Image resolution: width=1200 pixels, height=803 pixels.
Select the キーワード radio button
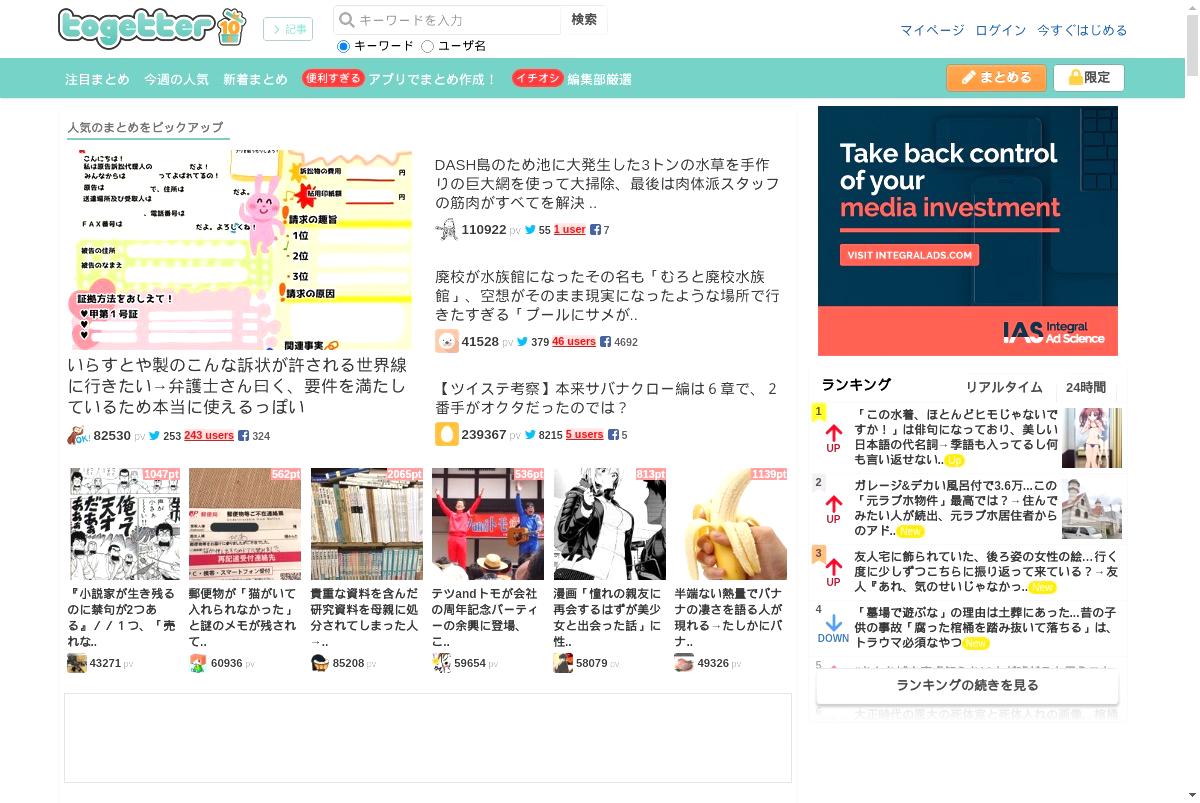343,46
